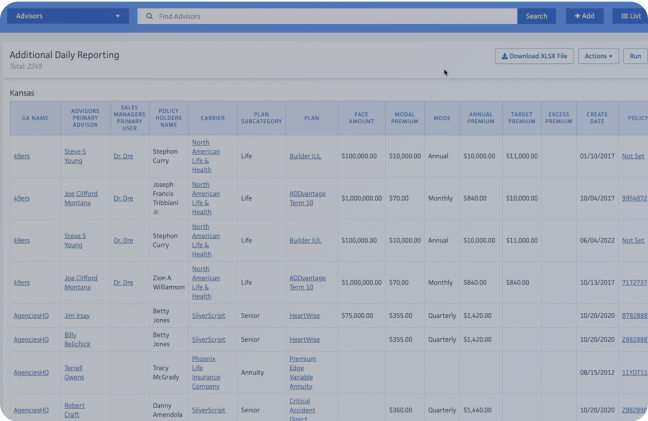Download the XLSX file
This screenshot has height=421, width=648.
[x=534, y=56]
